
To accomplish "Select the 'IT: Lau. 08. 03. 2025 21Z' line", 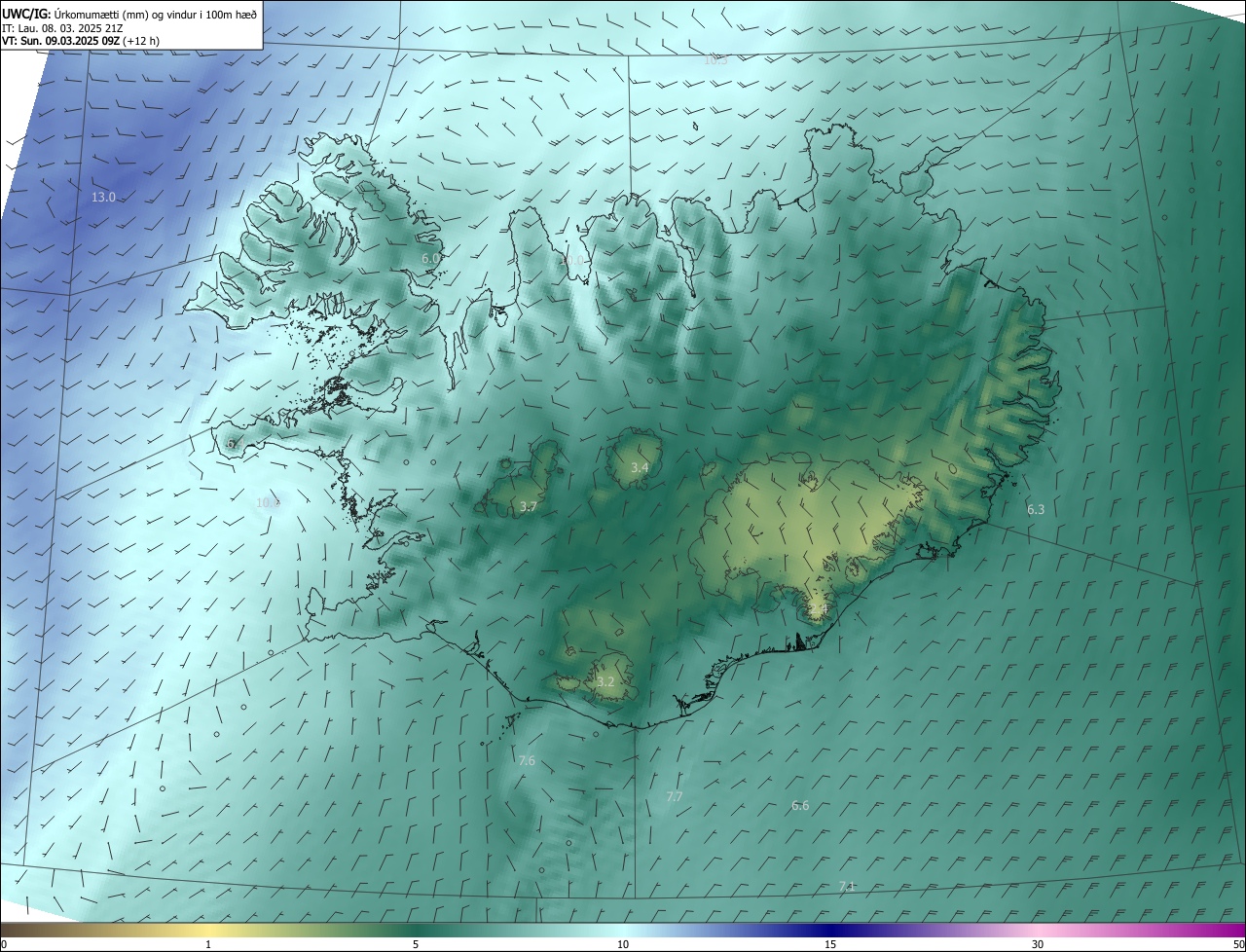I will pos(62,28).
